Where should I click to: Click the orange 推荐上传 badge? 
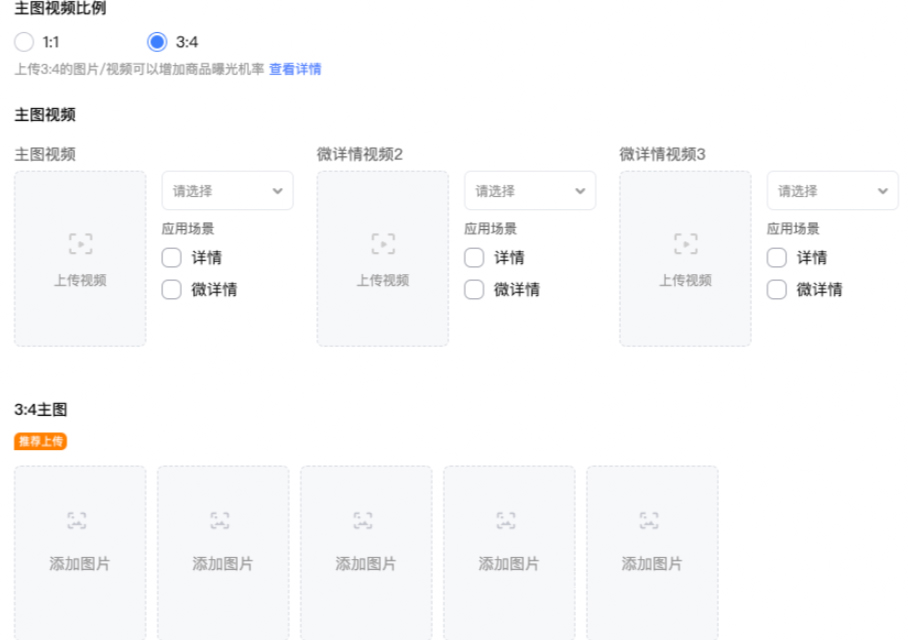point(41,441)
